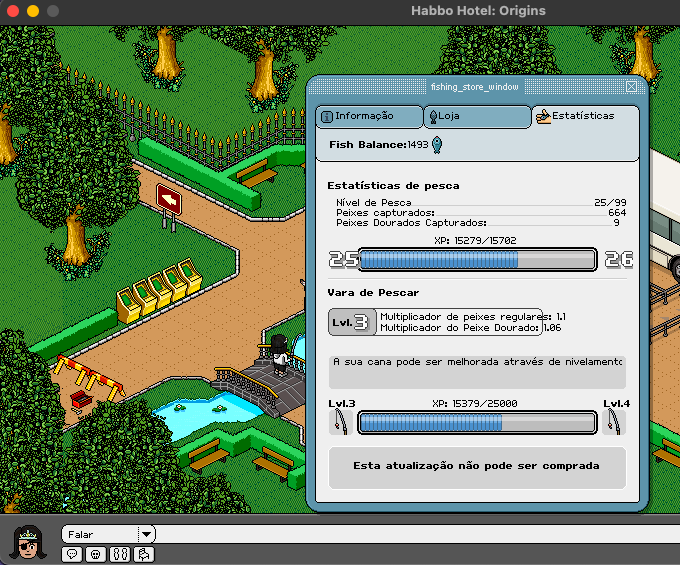Click the two figures icon button
This screenshot has height=565, width=680.
[x=120, y=554]
